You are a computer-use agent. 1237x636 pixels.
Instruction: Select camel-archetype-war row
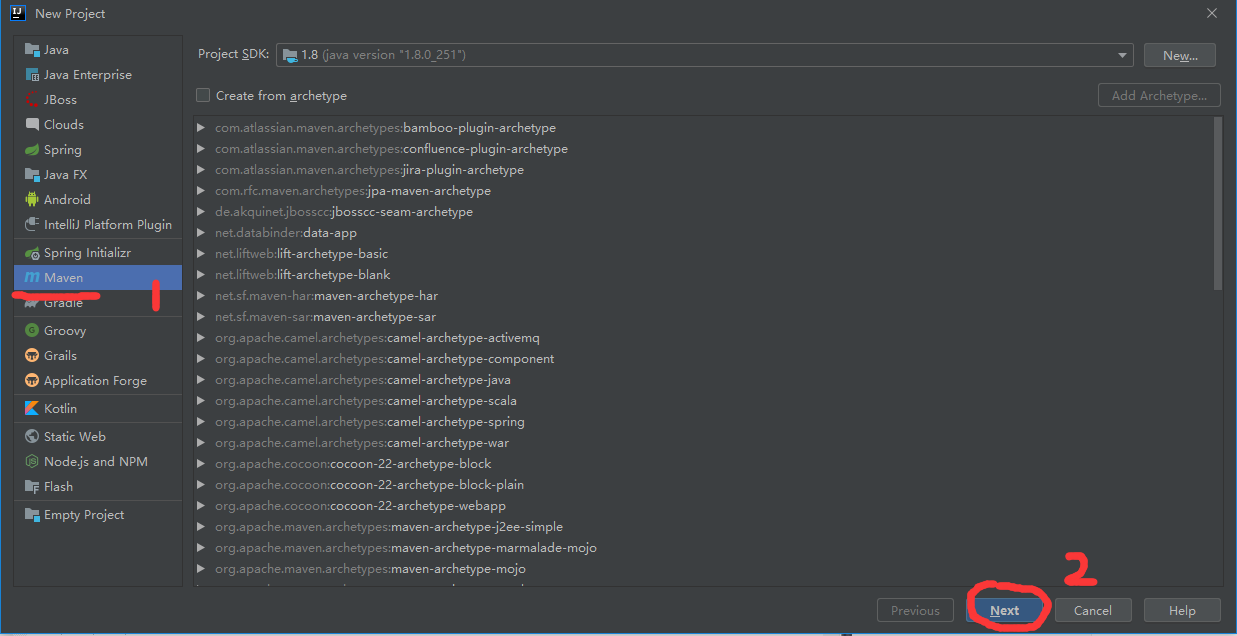pyautogui.click(x=702, y=443)
